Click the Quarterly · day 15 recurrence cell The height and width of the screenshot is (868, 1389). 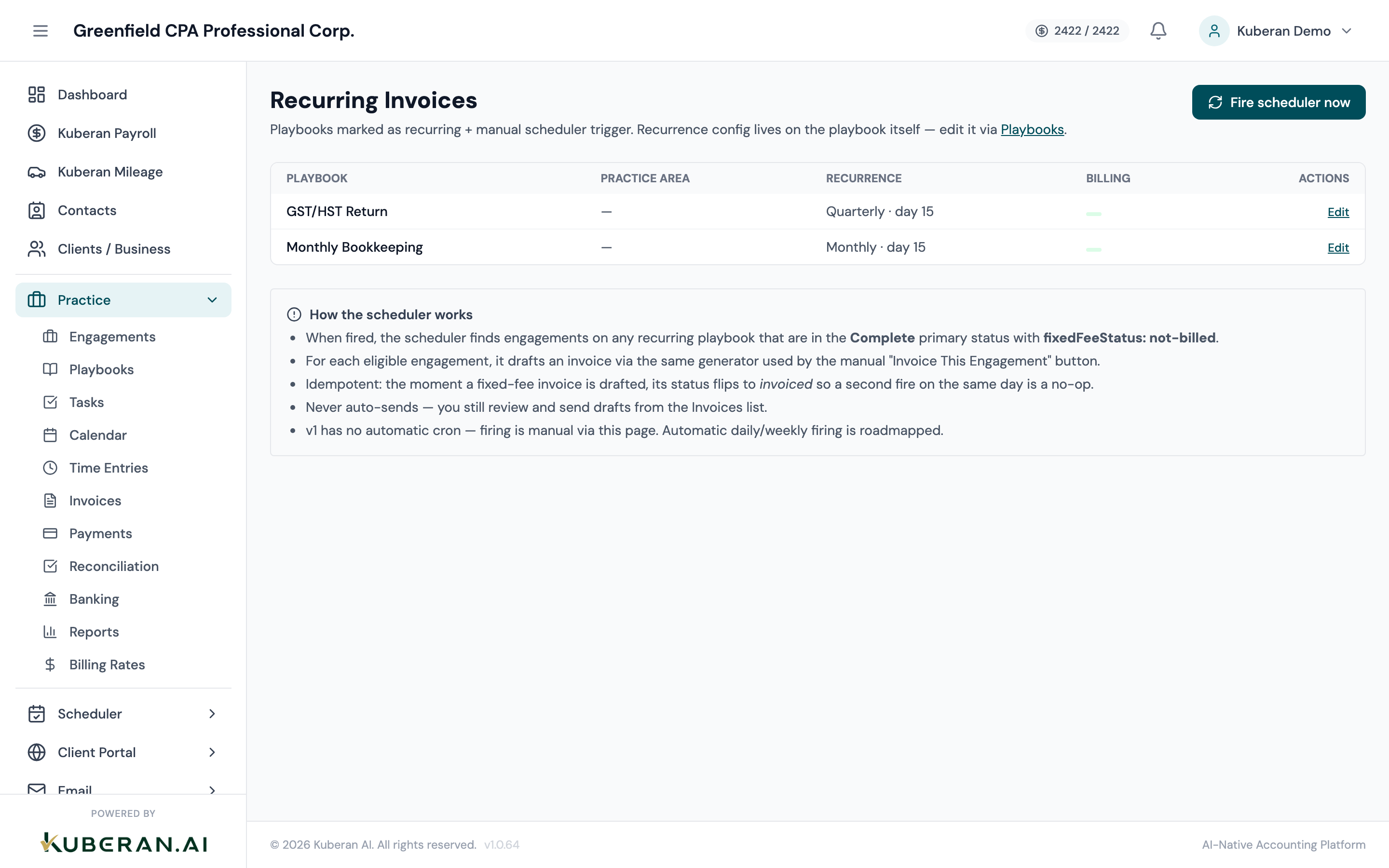pos(879,211)
